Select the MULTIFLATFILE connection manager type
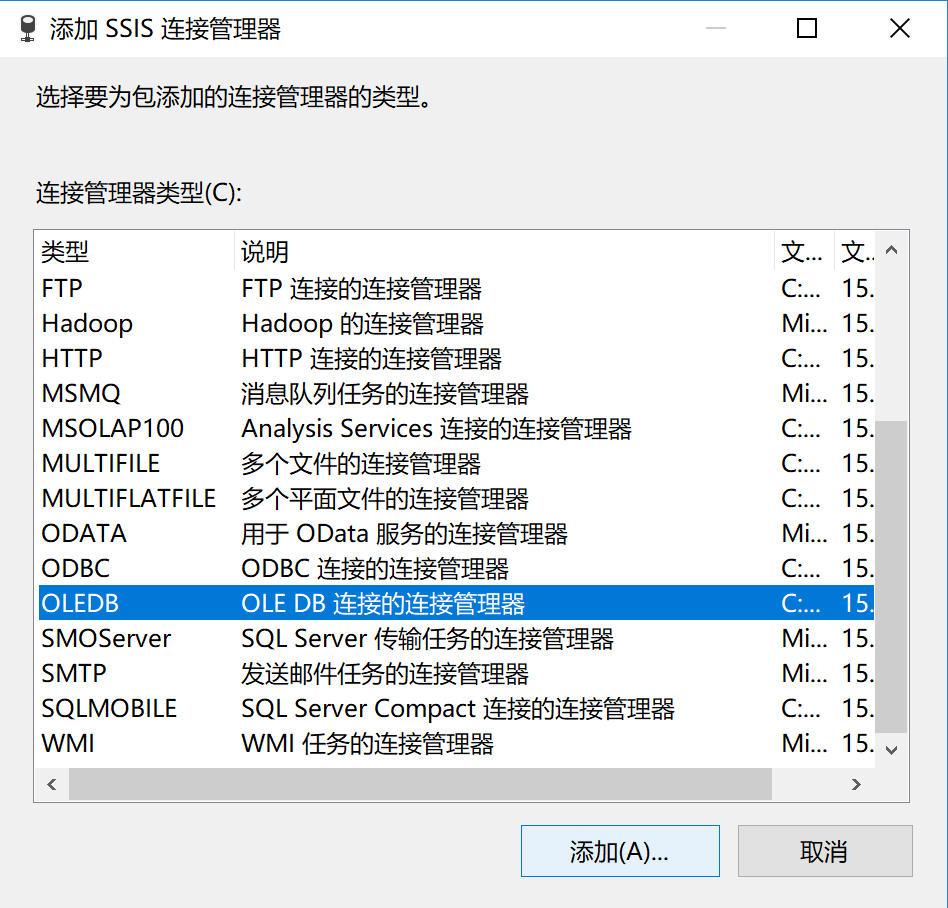This screenshot has width=948, height=908. pyautogui.click(x=128, y=498)
